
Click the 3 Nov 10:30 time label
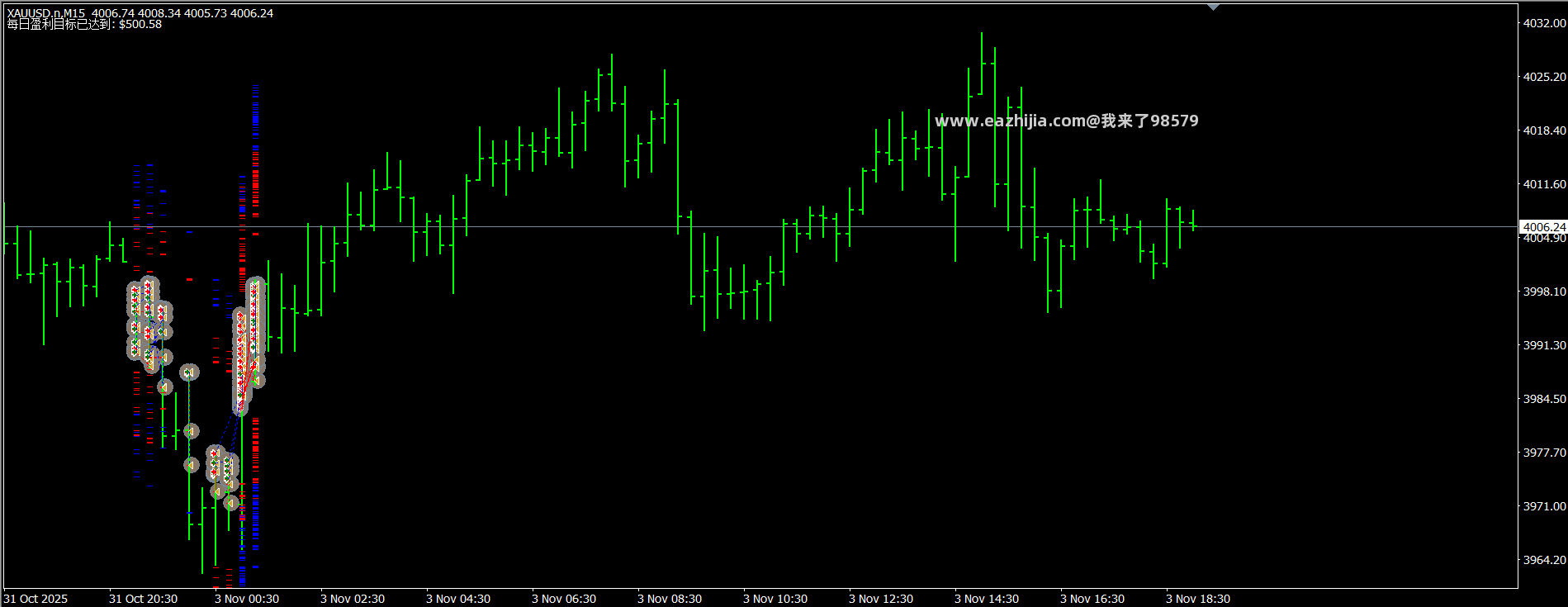(775, 599)
